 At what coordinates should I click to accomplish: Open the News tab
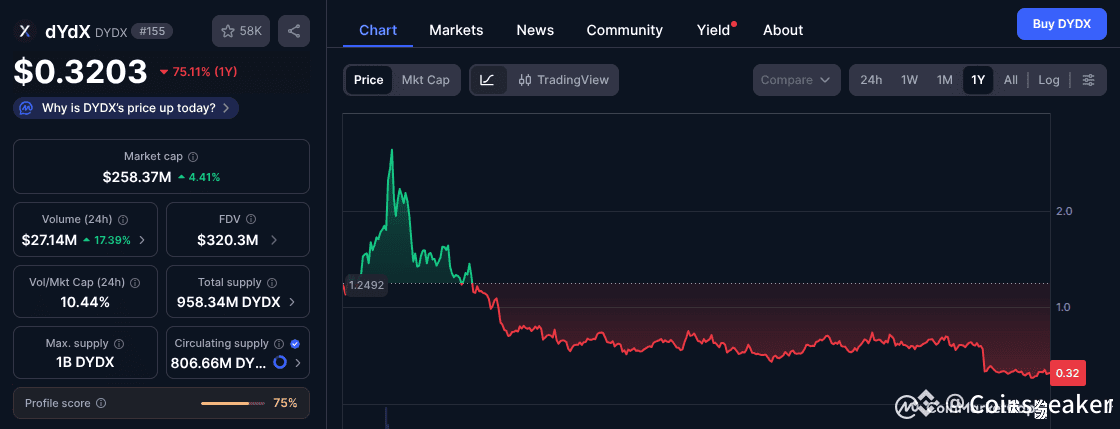[535, 30]
